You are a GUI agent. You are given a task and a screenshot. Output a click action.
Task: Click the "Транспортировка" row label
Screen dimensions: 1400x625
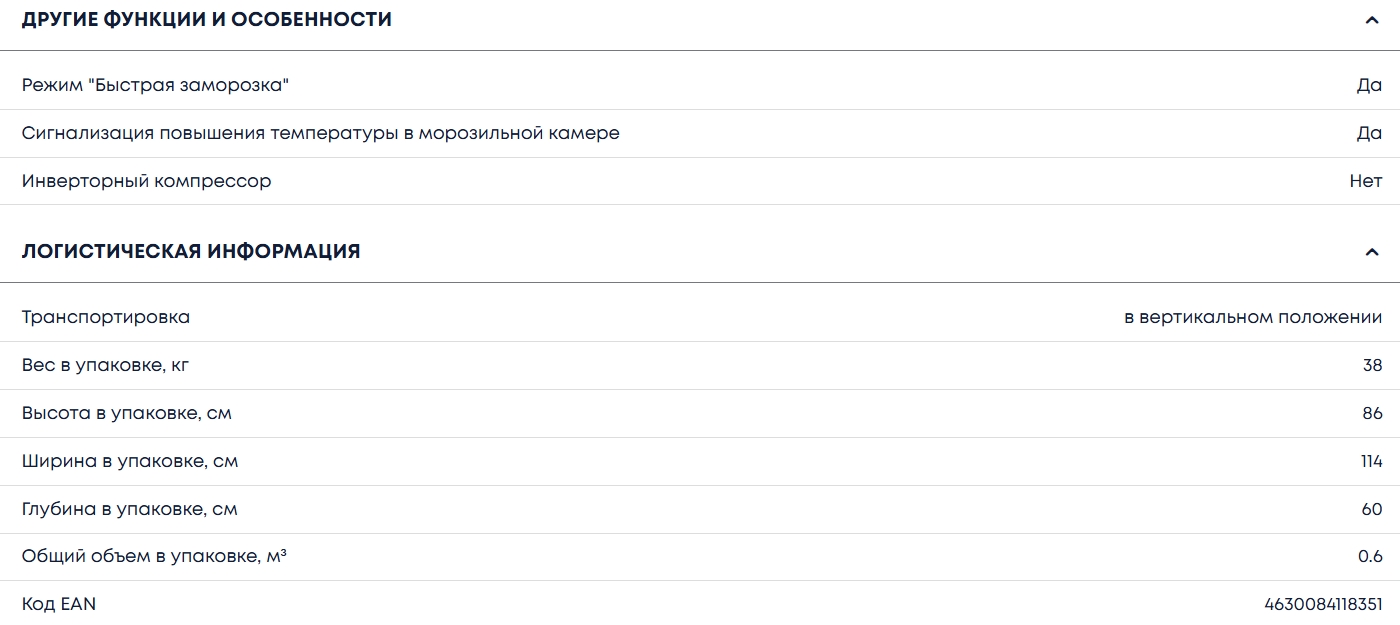106,317
